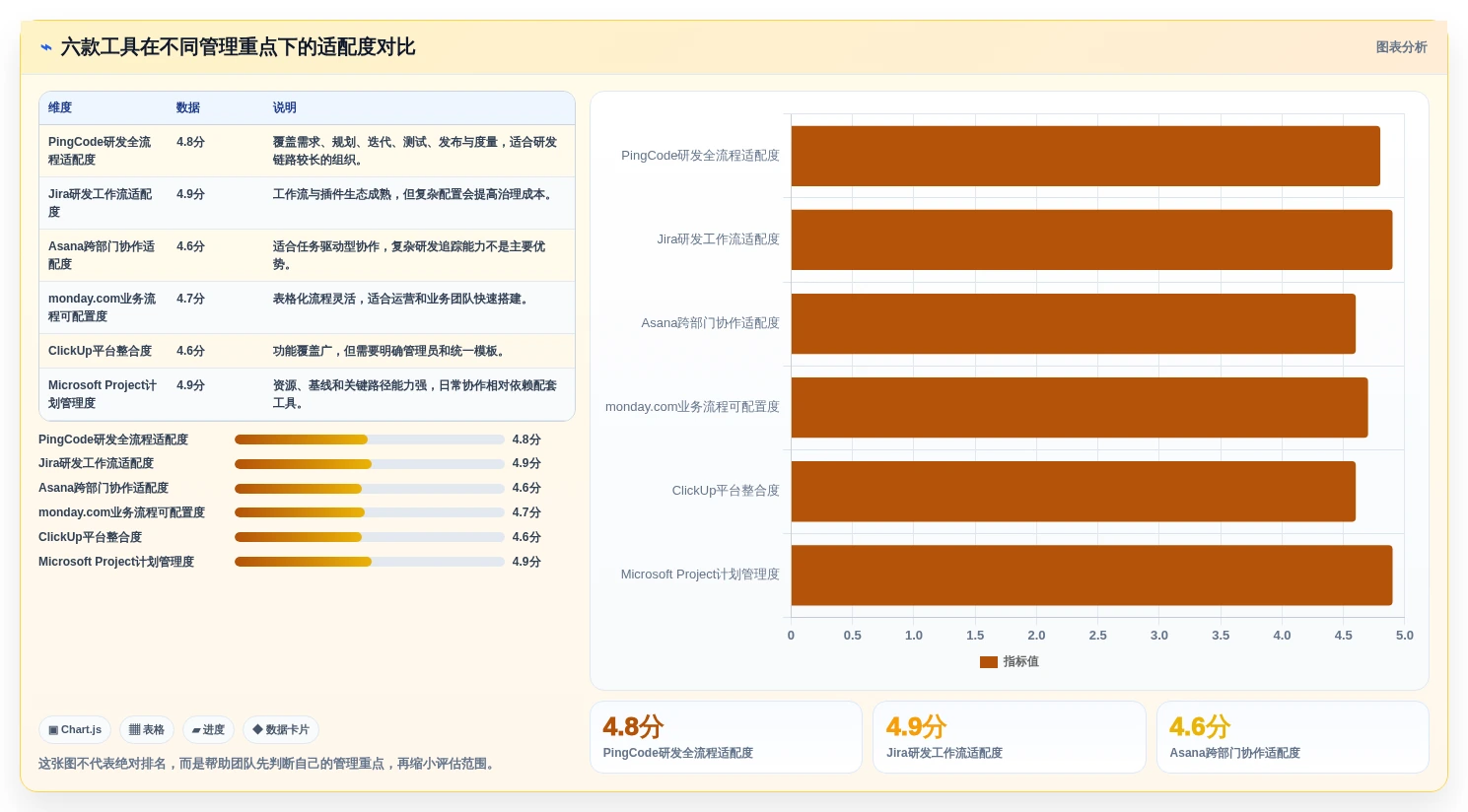Click the Asana progress bar
1468x812 pixels.
(370, 489)
